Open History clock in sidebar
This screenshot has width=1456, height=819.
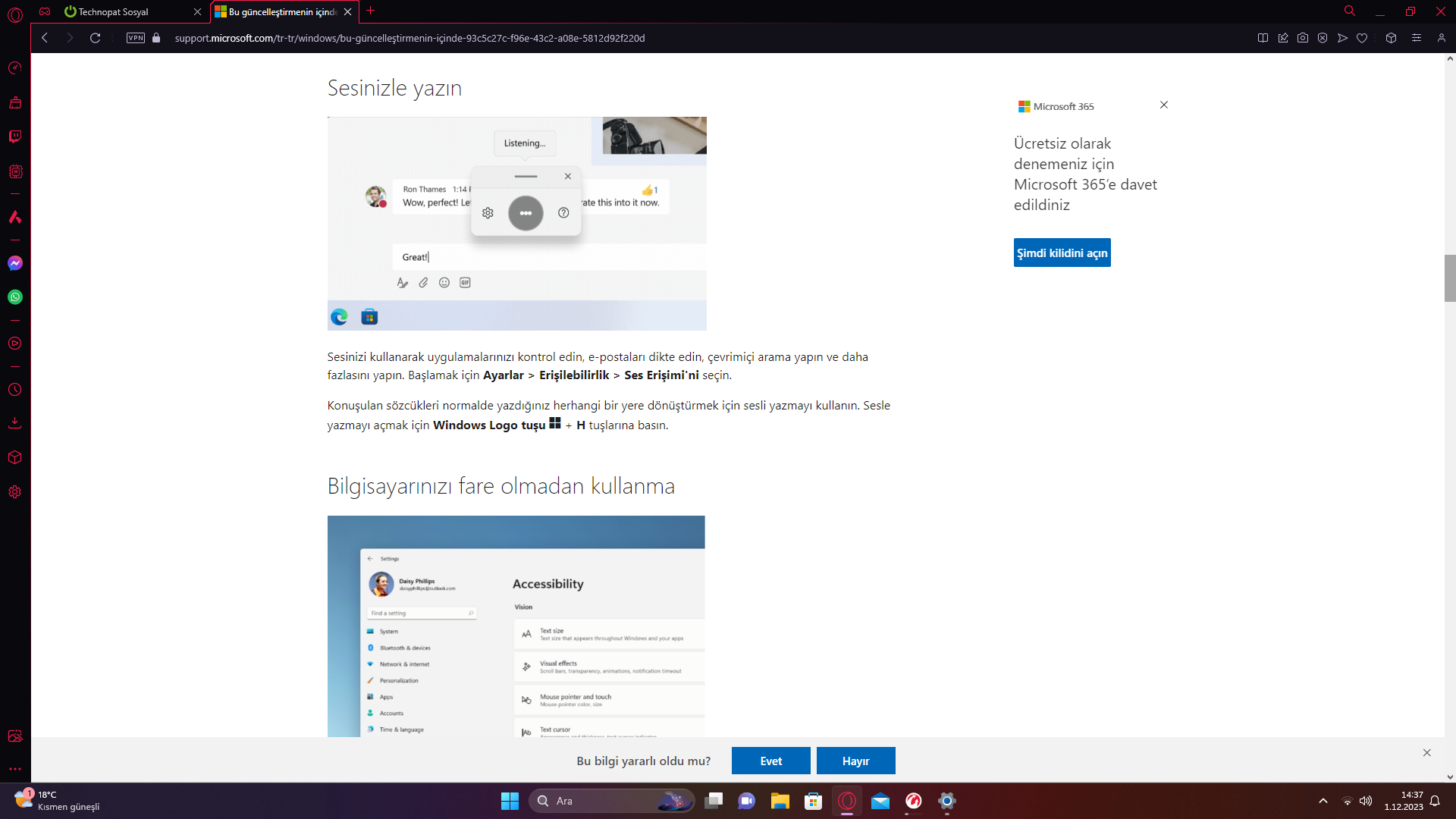tap(15, 390)
